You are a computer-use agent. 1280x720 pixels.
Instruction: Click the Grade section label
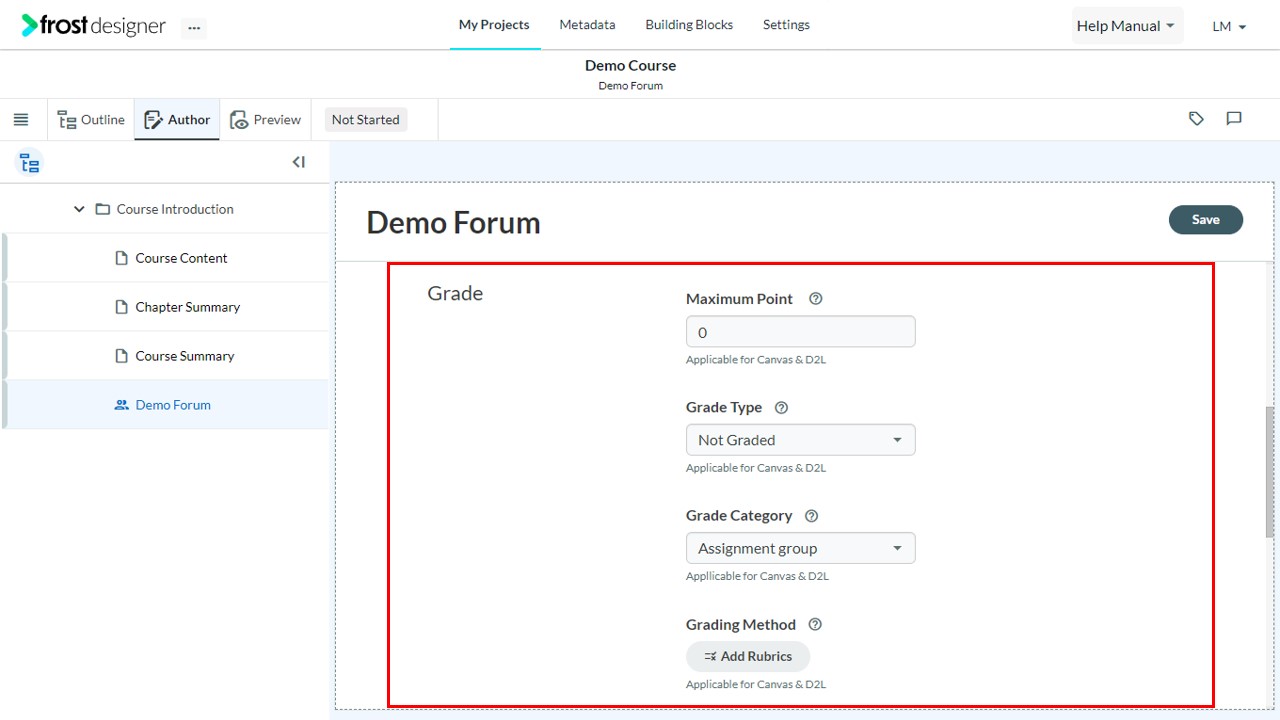tap(455, 293)
